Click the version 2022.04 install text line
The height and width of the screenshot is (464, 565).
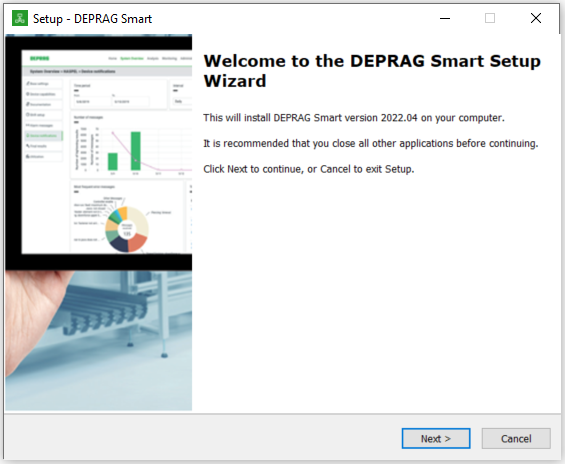353,118
